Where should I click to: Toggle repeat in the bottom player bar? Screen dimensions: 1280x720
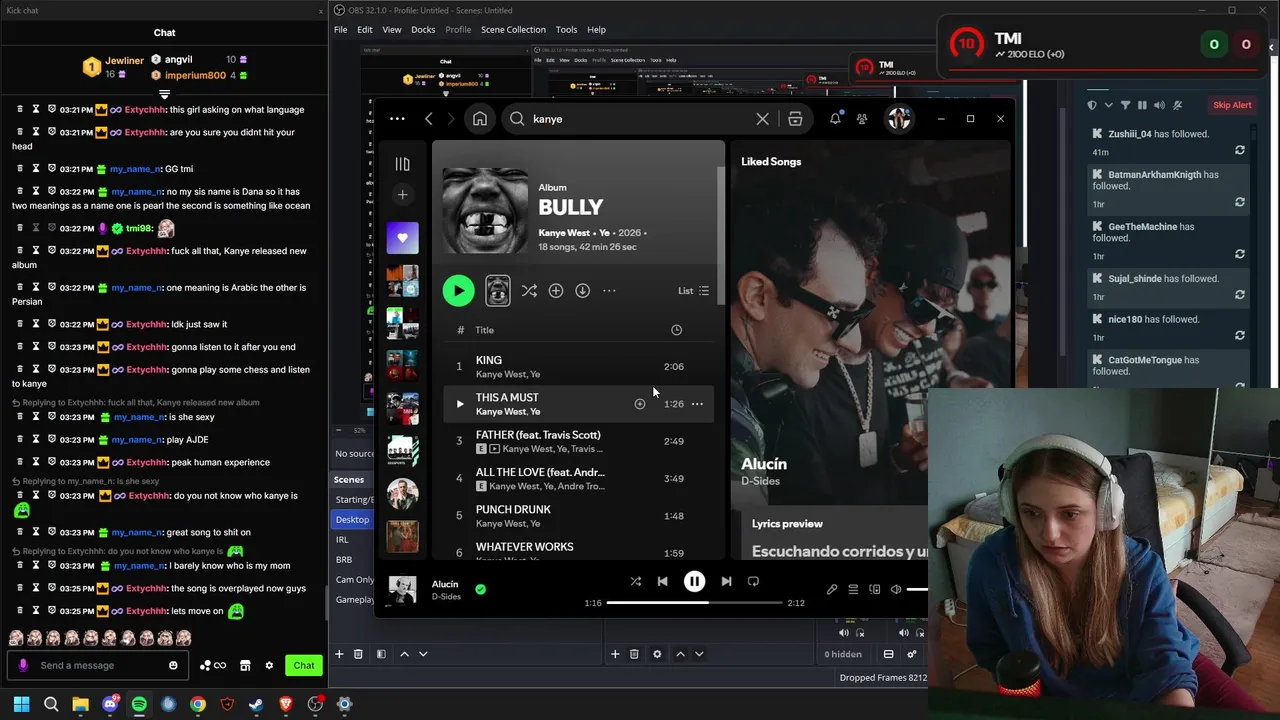point(753,581)
